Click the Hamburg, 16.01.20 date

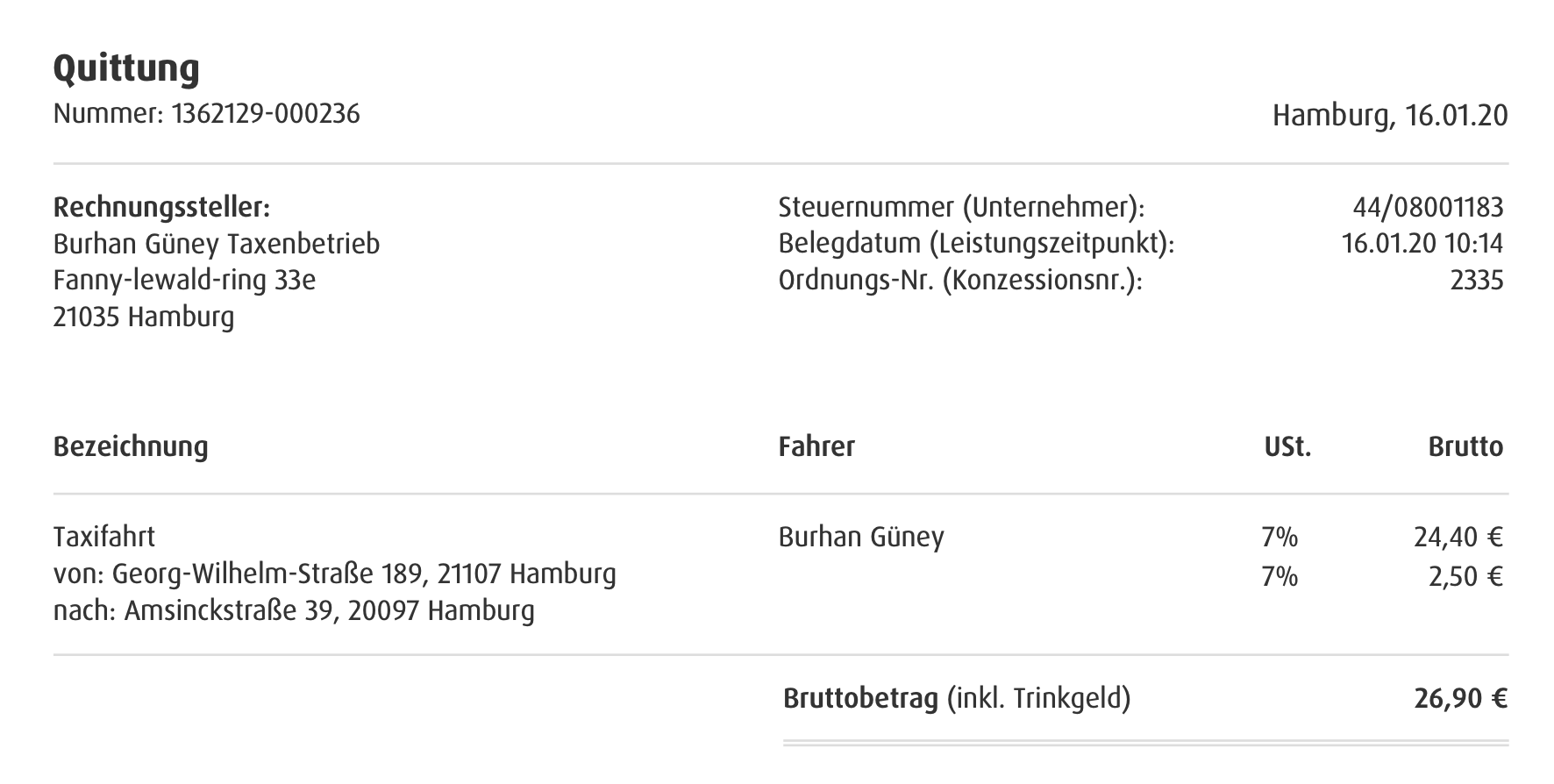click(1390, 116)
